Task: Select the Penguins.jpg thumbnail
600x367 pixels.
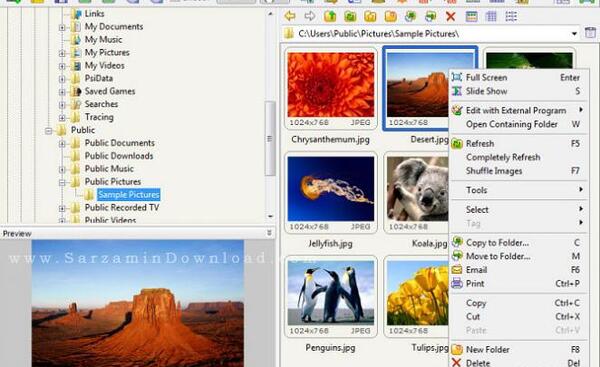Action: (x=331, y=293)
